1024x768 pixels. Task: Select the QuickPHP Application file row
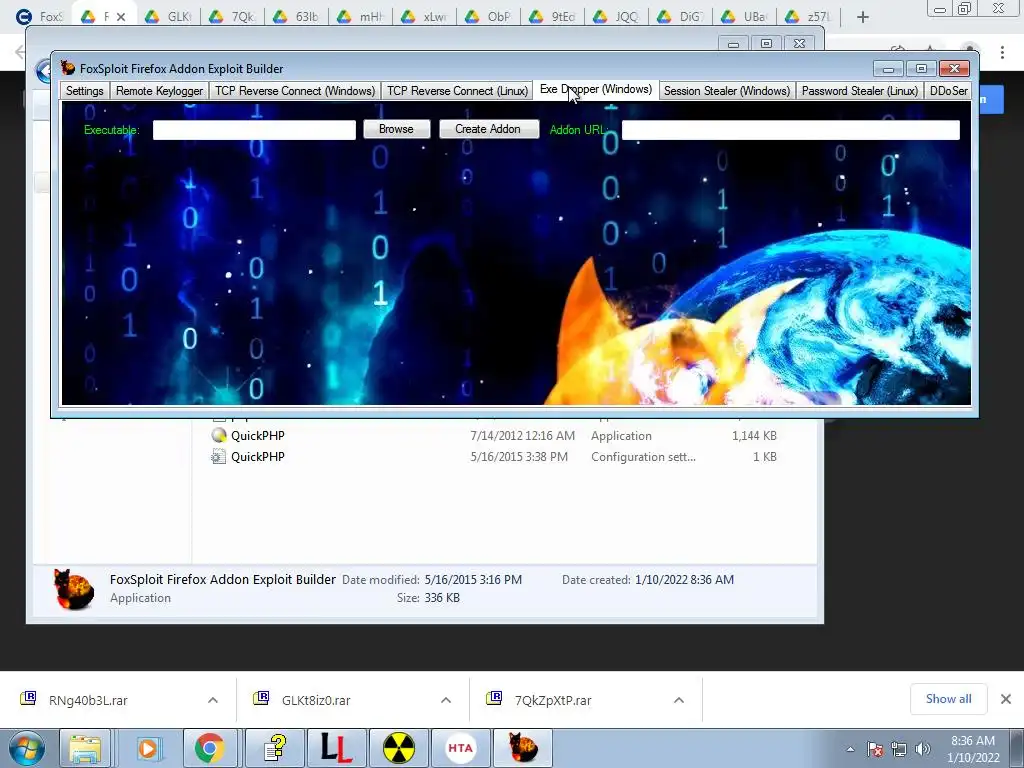point(494,436)
